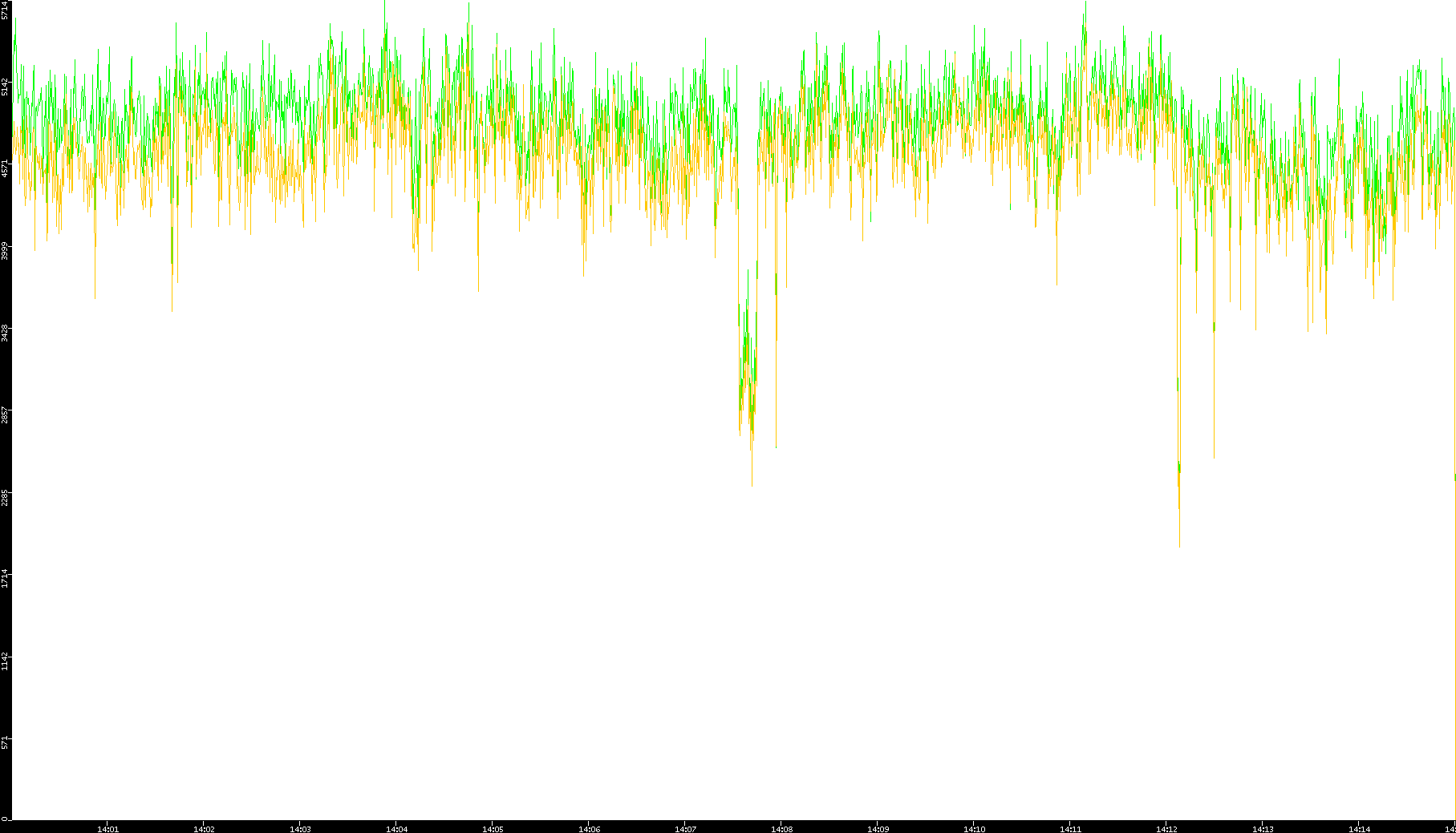The height and width of the screenshot is (833, 1456).
Task: Select the 14:09 time marker
Action: pos(878,829)
